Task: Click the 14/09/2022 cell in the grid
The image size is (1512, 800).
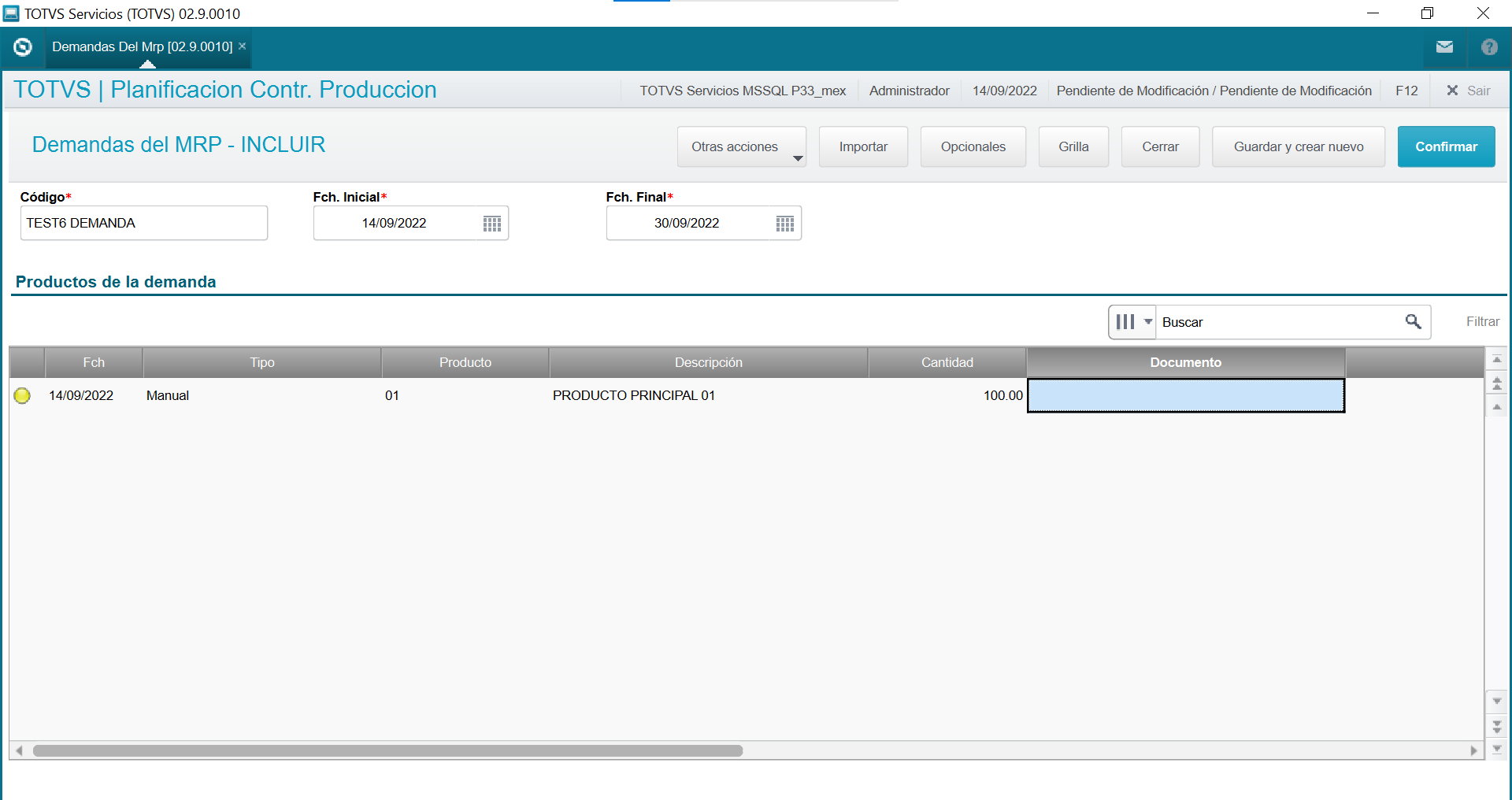Action: pos(94,395)
